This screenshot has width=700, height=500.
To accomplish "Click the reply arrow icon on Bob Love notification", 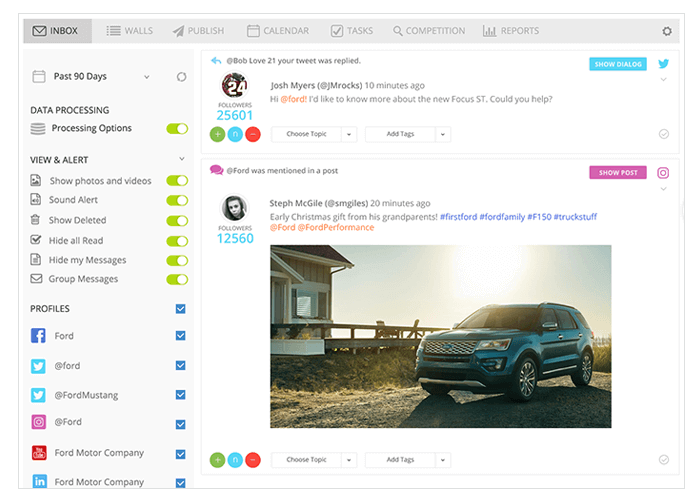I will tap(216, 60).
